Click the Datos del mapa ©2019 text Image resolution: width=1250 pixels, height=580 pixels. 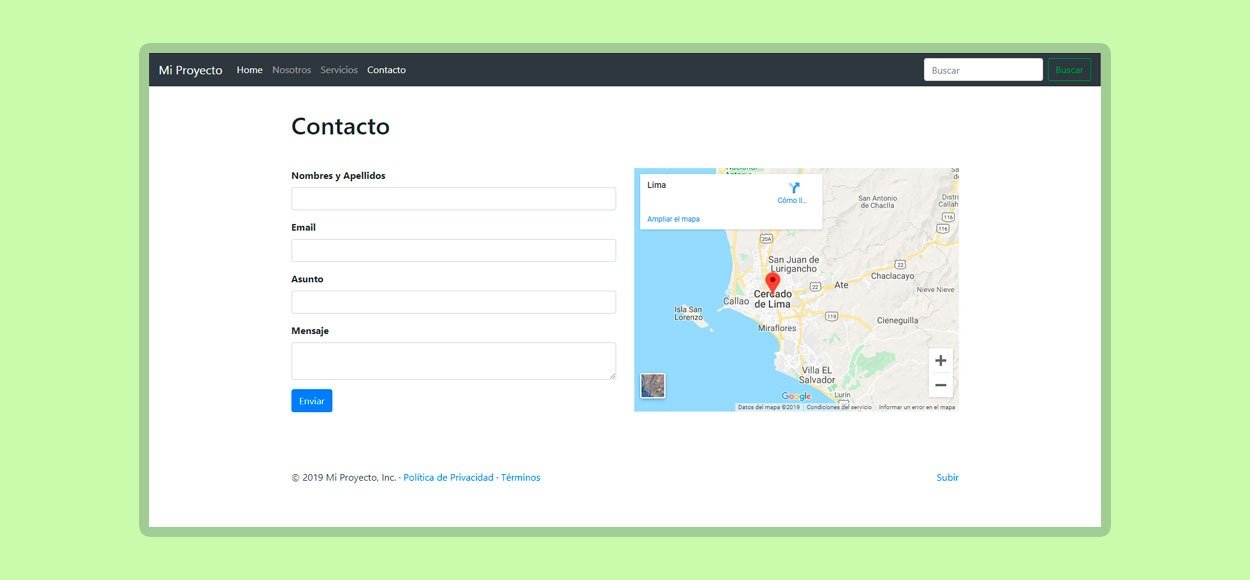pos(769,407)
